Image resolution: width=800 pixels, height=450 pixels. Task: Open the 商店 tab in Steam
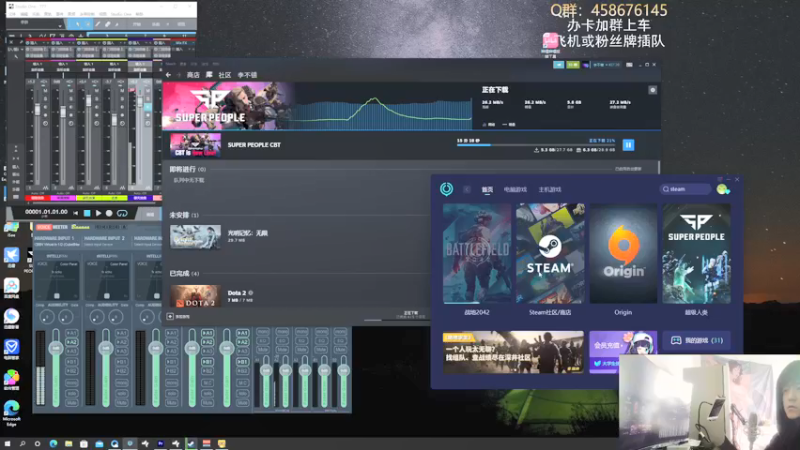pos(193,75)
